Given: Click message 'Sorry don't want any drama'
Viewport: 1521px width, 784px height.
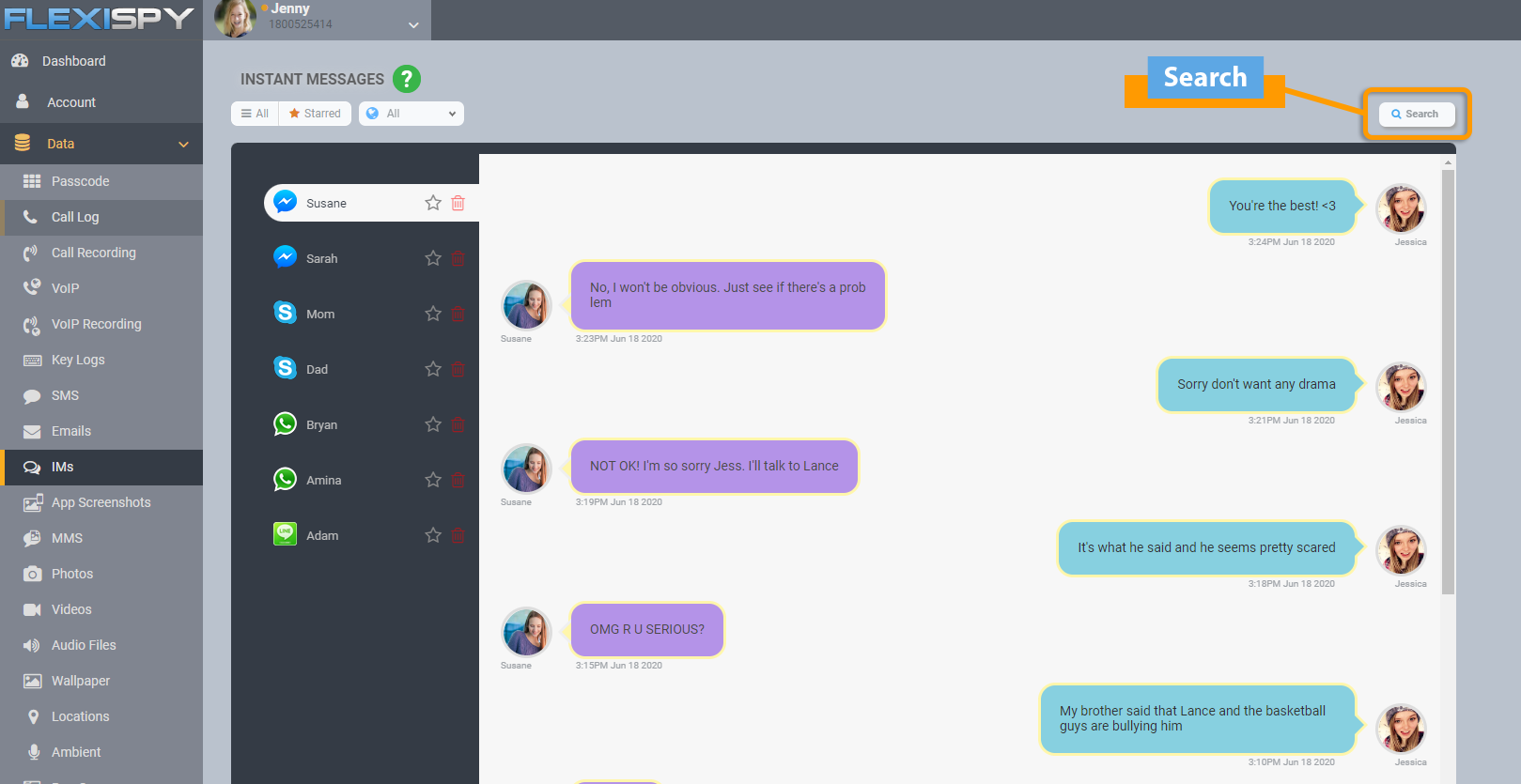Looking at the screenshot, I should tap(1256, 384).
